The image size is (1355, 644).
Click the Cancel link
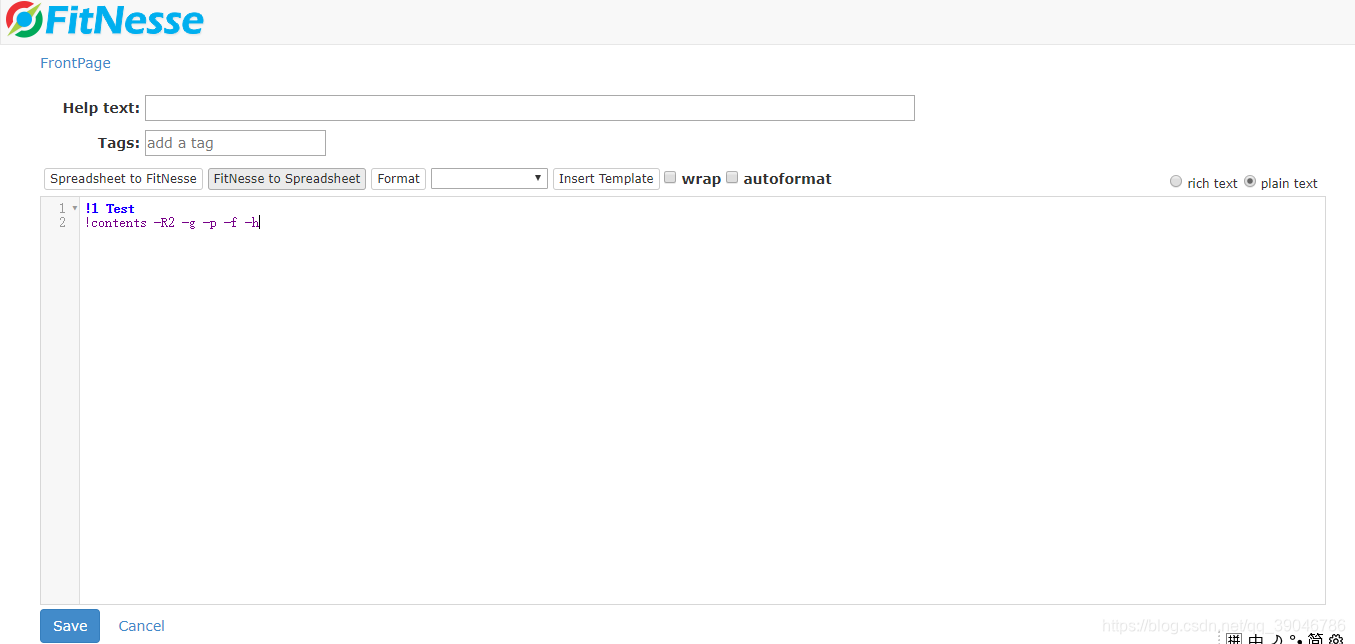coord(141,626)
